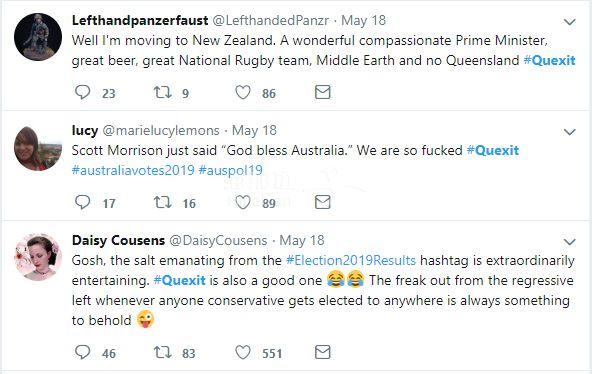Viewport: 592px width, 374px height.
Task: Expand the chevron menu on lucy's tweet
Action: click(569, 132)
